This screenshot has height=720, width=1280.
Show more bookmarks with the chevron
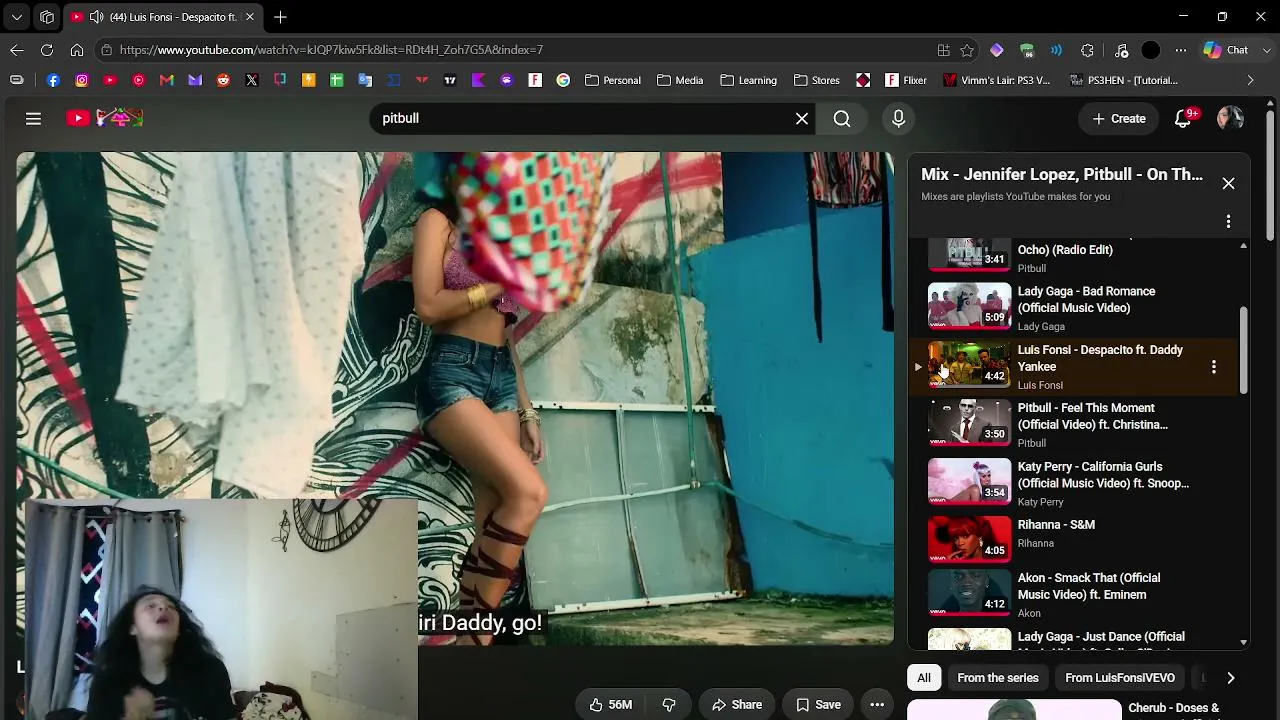[x=1250, y=80]
